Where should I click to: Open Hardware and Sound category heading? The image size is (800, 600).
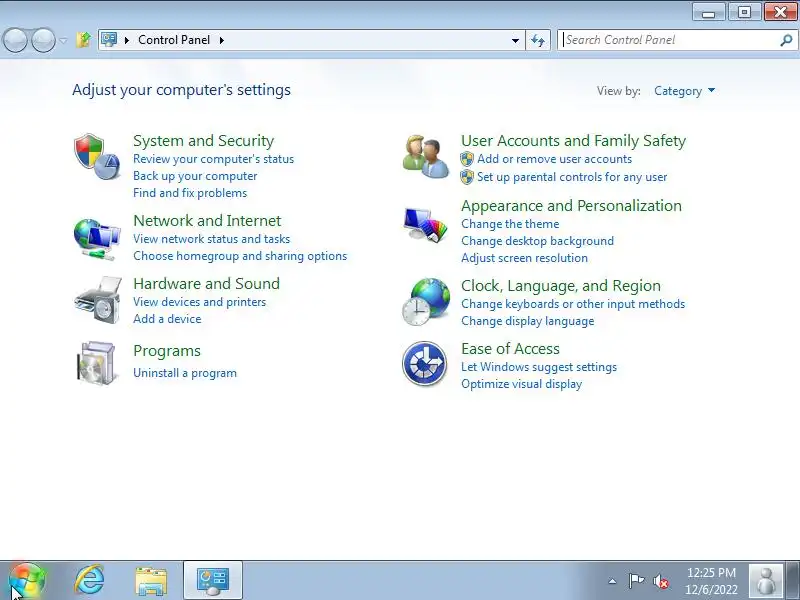click(x=207, y=284)
